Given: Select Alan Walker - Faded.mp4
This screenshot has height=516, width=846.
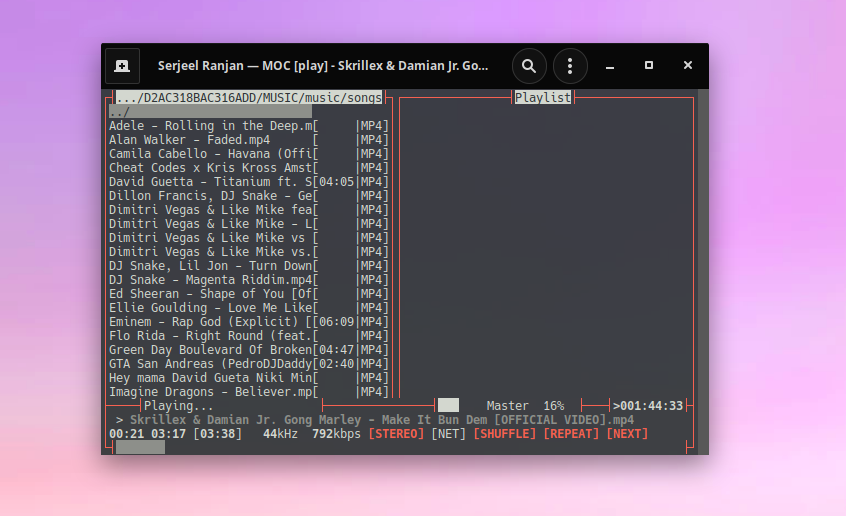Looking at the screenshot, I should click(248, 140).
